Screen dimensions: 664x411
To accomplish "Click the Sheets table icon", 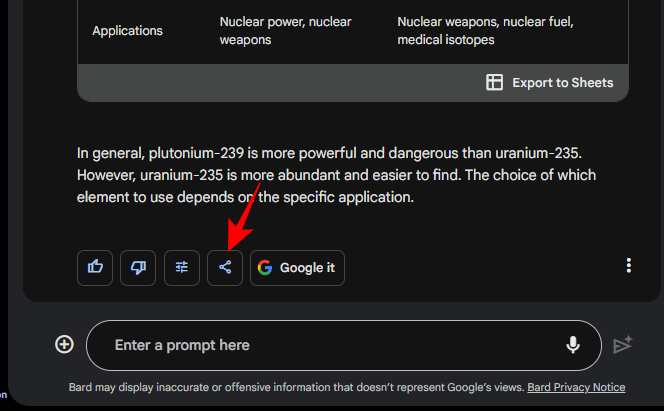I will [494, 82].
